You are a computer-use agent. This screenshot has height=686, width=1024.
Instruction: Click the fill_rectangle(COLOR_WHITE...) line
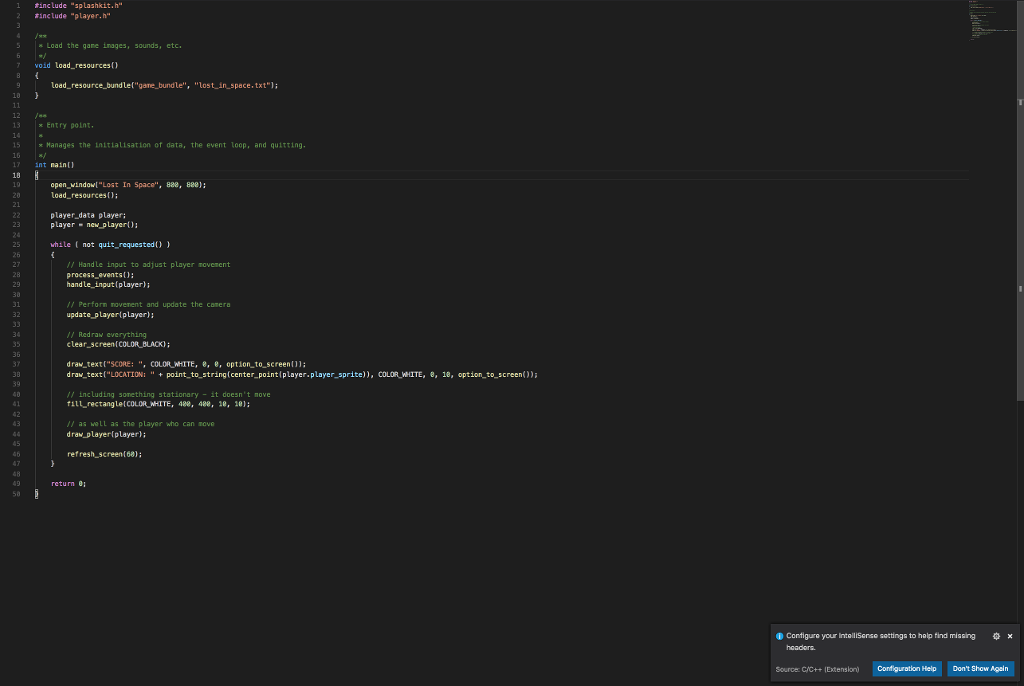tap(158, 404)
